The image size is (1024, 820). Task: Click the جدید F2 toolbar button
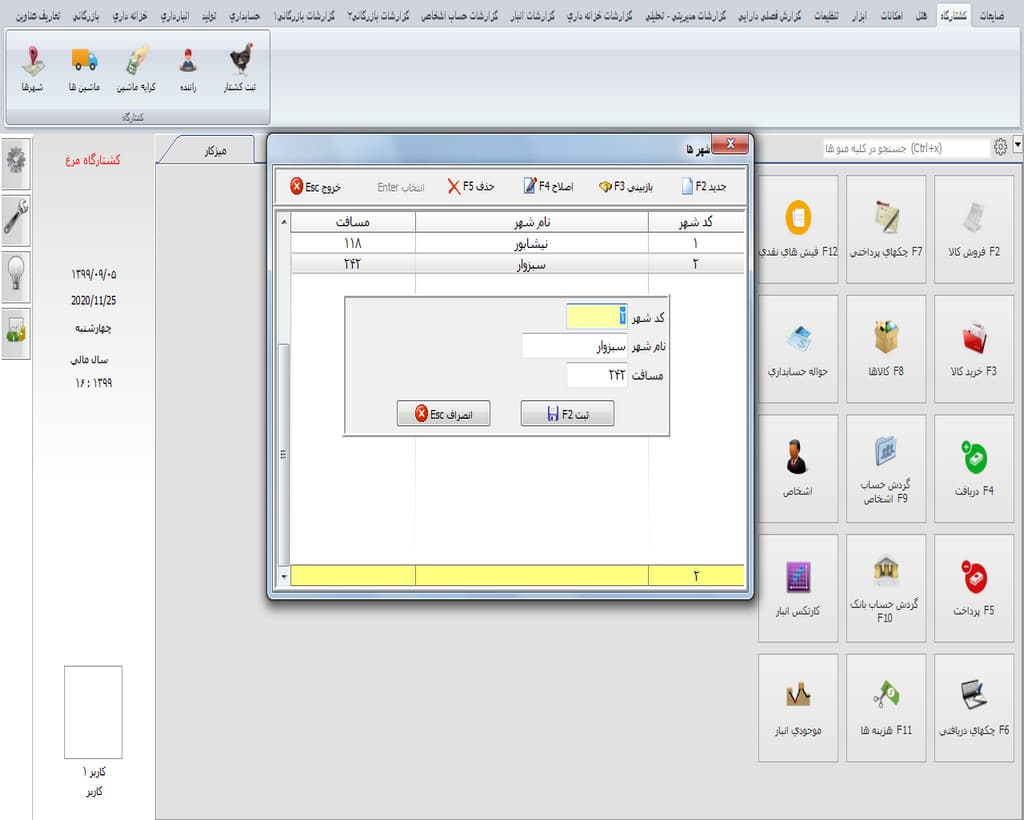click(x=704, y=187)
